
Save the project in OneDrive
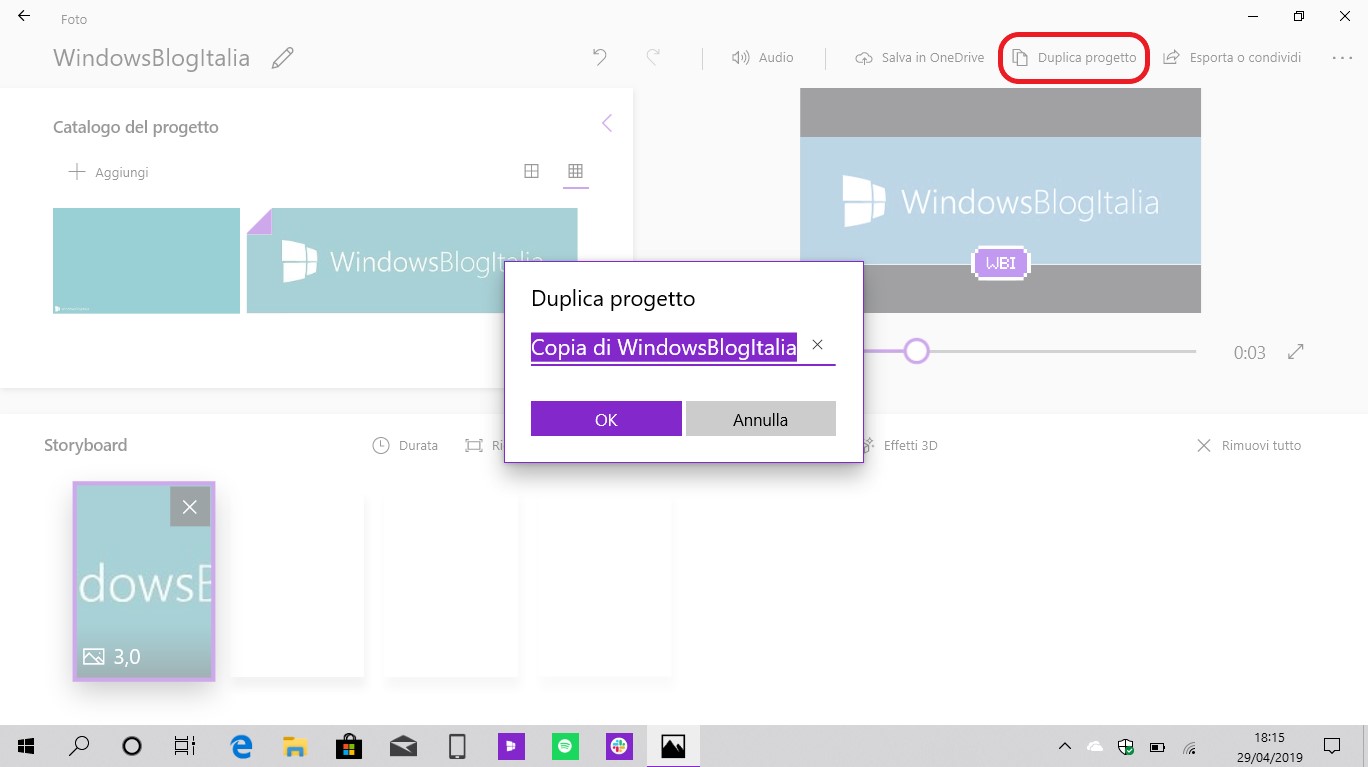[920, 58]
